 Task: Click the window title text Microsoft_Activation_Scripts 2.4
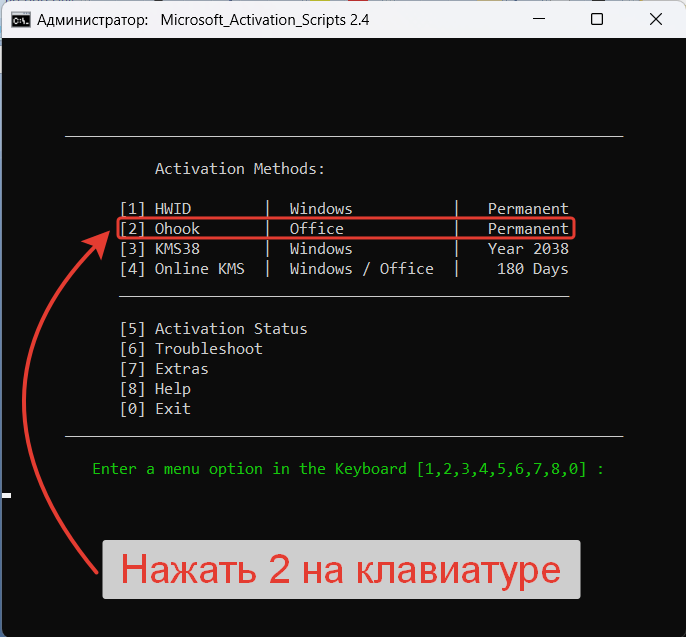[x=265, y=20]
